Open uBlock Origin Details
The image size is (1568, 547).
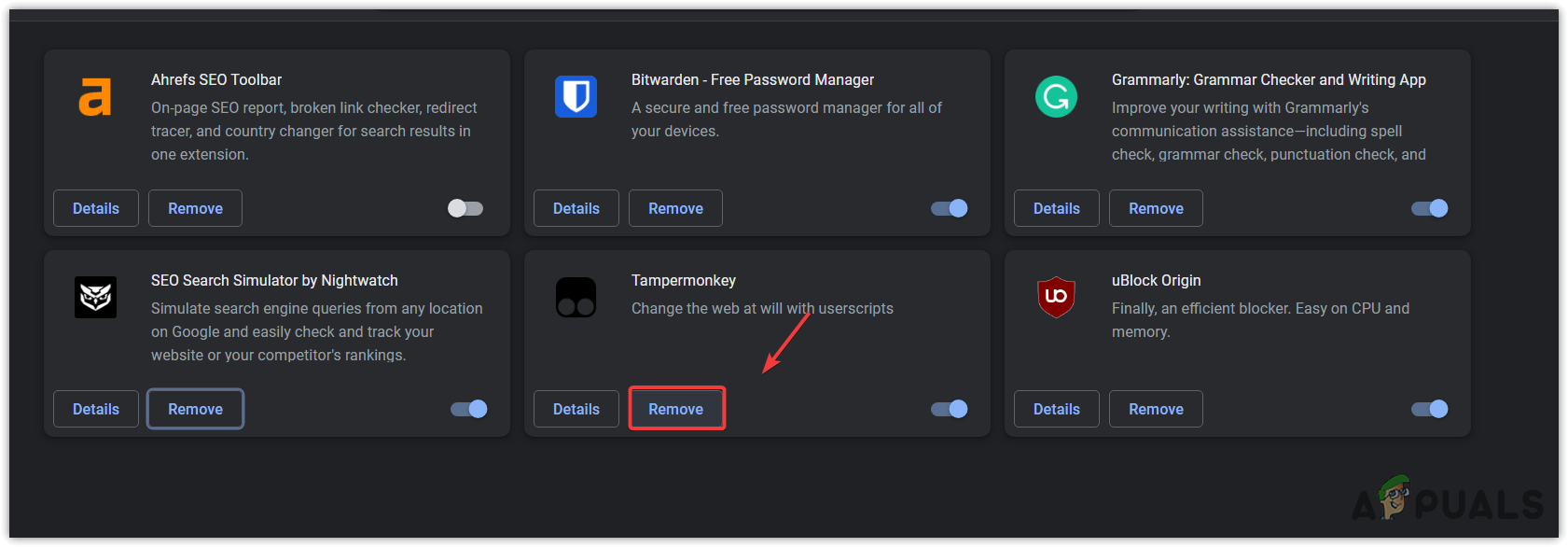point(1057,409)
